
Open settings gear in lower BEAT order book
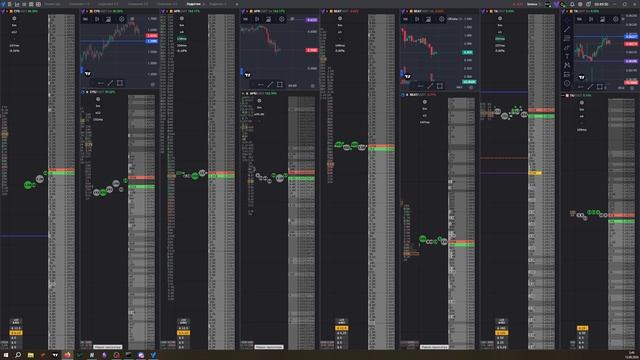coord(424,102)
